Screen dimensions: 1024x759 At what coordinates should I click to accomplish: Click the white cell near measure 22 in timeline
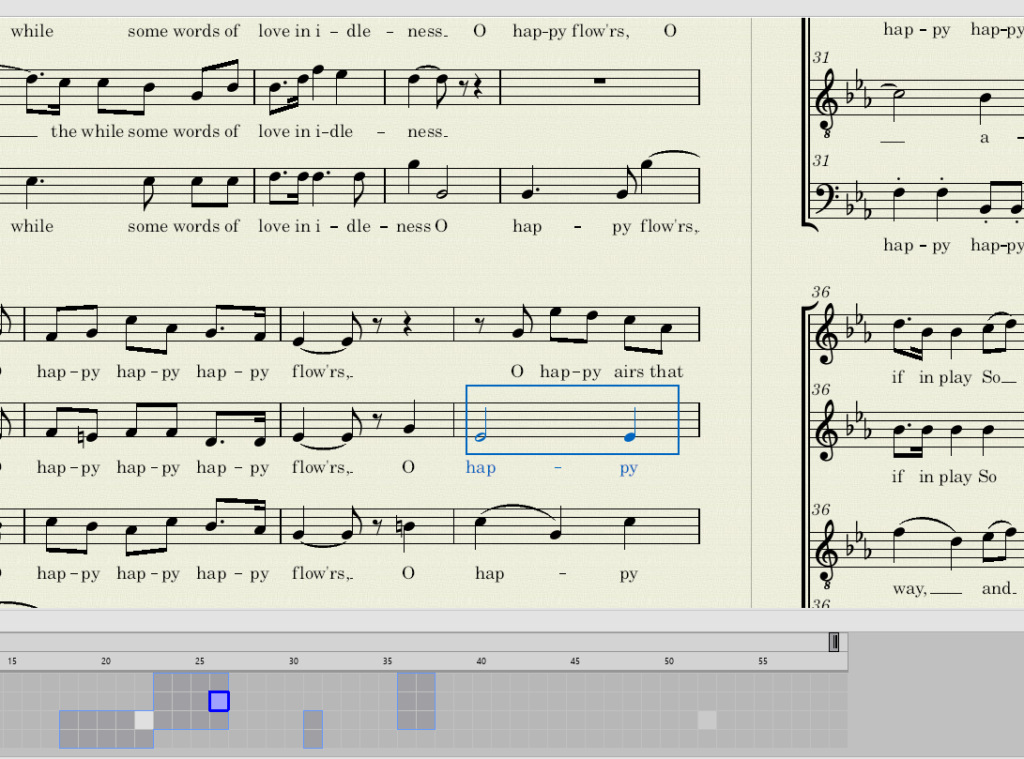pos(144,720)
